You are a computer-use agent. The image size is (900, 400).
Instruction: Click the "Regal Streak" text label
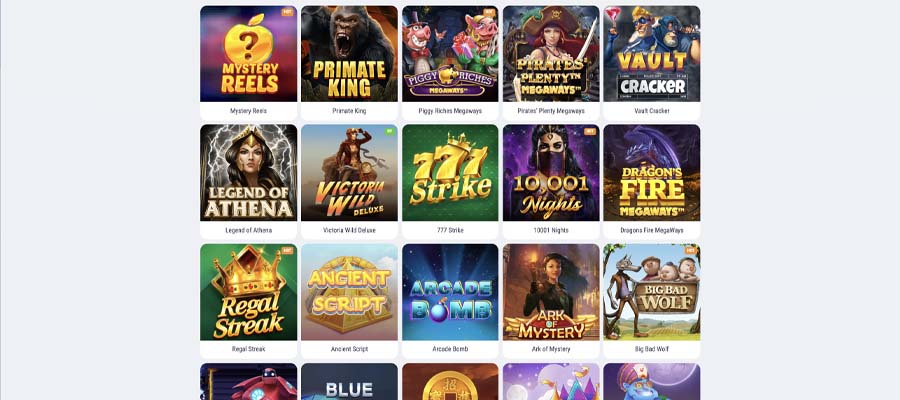[x=249, y=349]
